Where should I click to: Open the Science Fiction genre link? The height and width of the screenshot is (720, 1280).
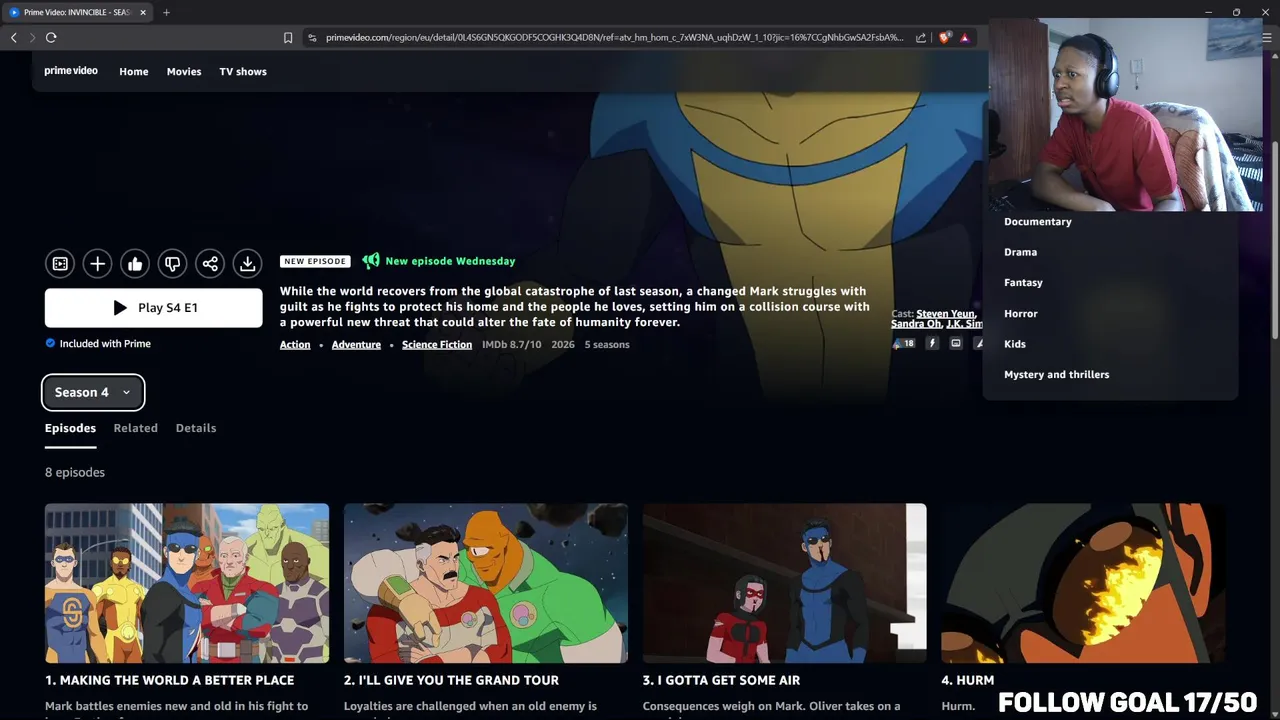[x=437, y=344]
